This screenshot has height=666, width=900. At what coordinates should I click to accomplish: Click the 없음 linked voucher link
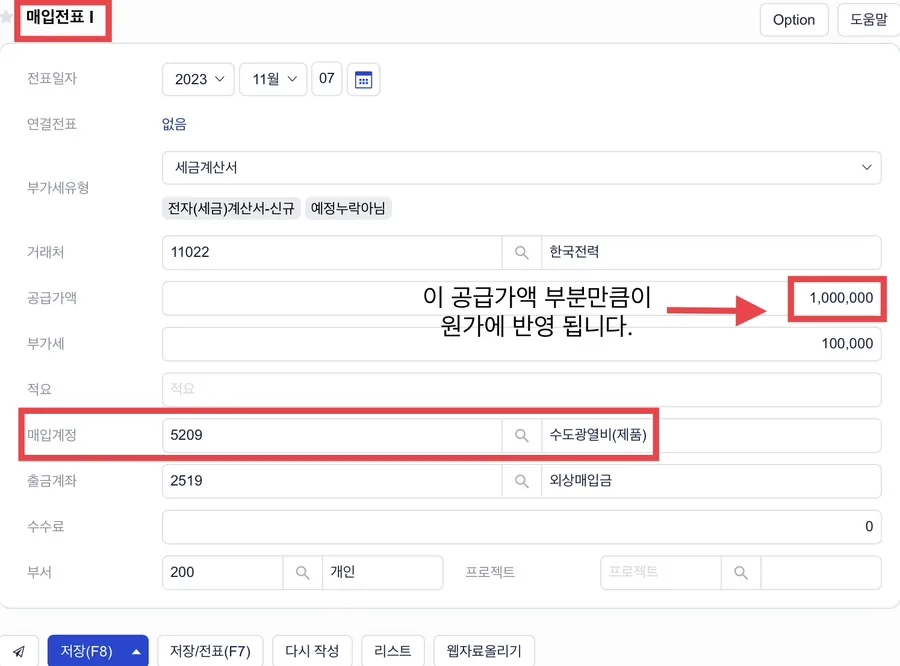click(x=174, y=124)
